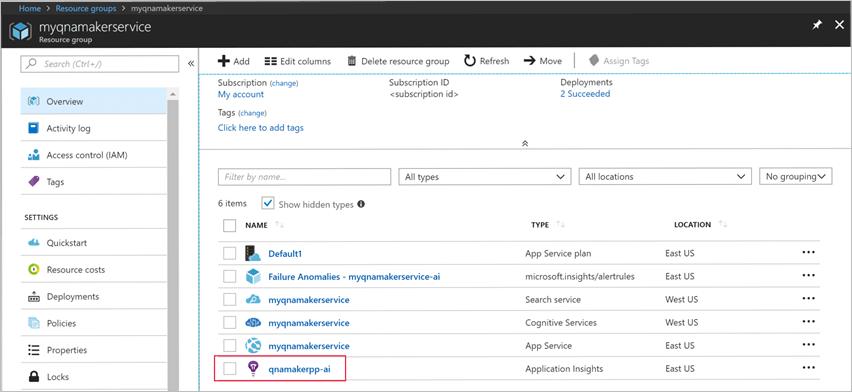Check the Search service row checkbox
The image size is (852, 392).
(229, 300)
